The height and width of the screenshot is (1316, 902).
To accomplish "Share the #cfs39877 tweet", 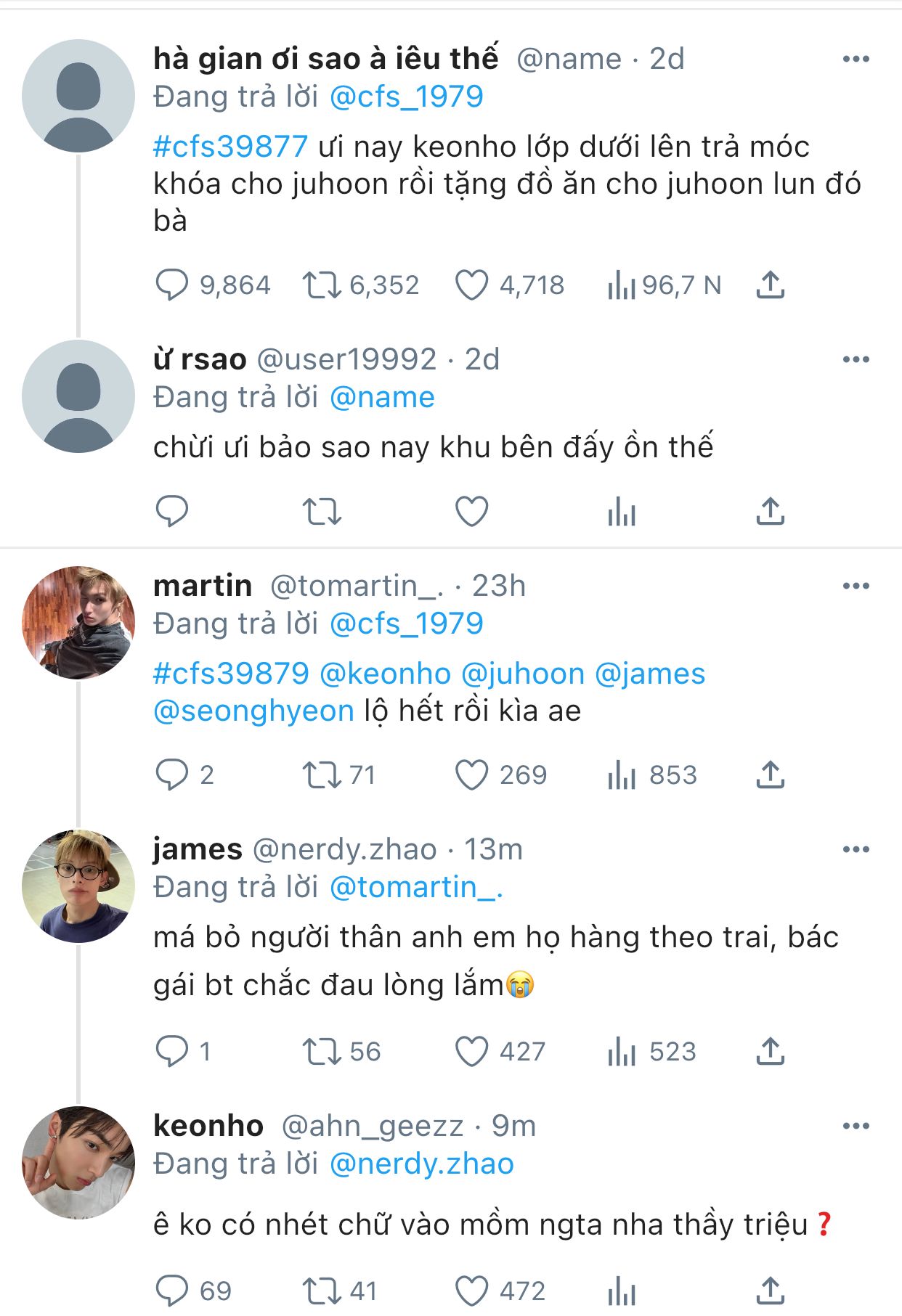I will [770, 285].
